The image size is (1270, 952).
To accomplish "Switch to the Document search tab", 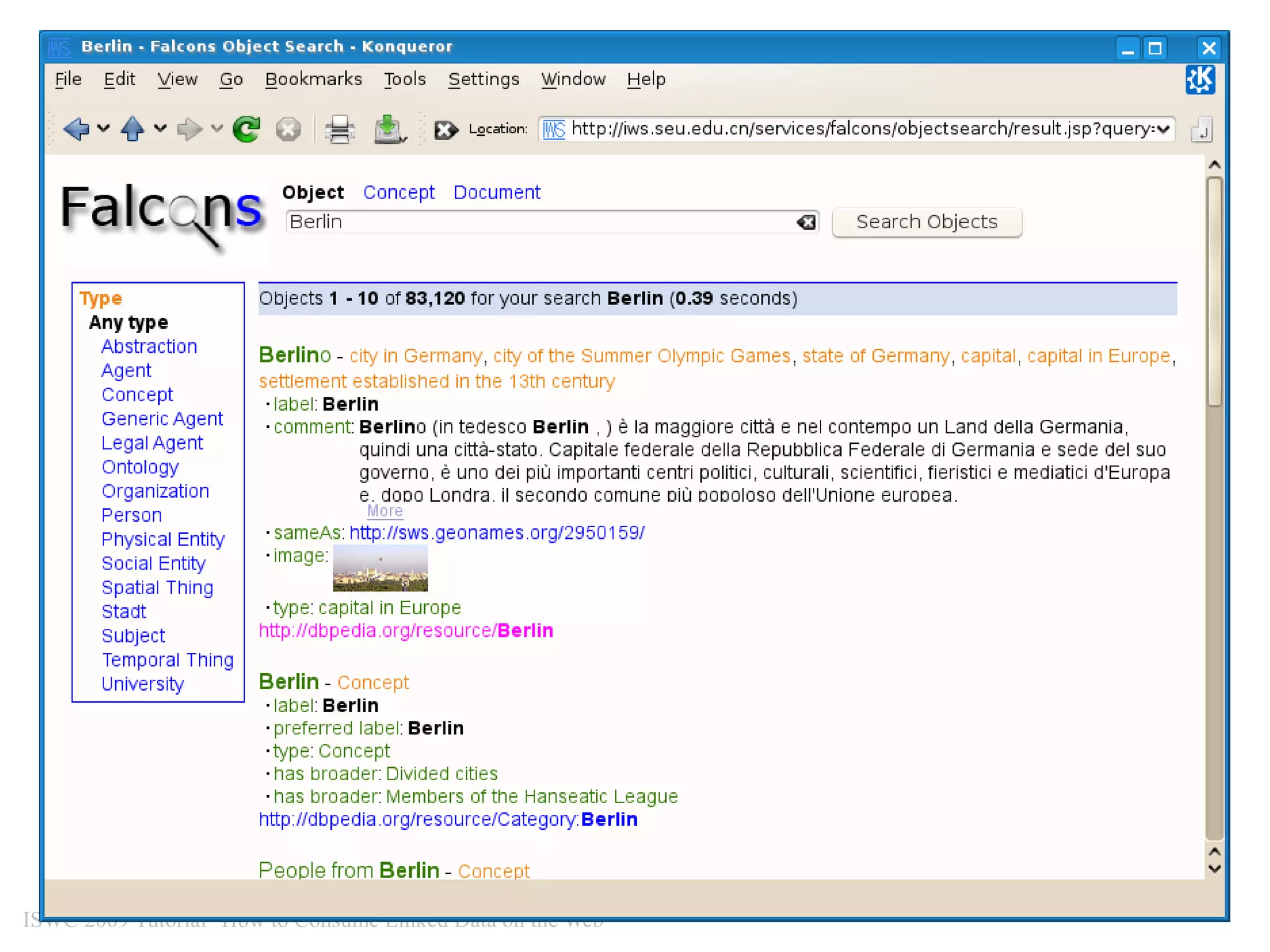I will click(x=497, y=192).
